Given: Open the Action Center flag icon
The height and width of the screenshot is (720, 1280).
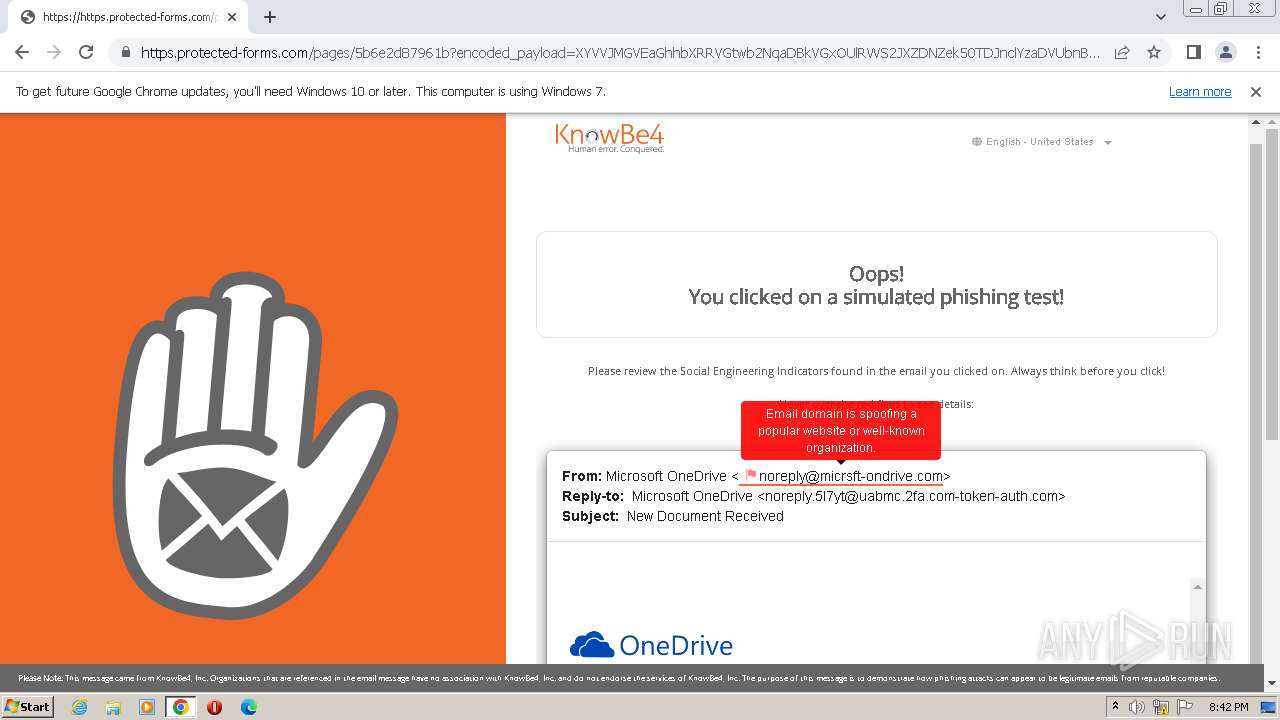Looking at the screenshot, I should [x=1184, y=707].
